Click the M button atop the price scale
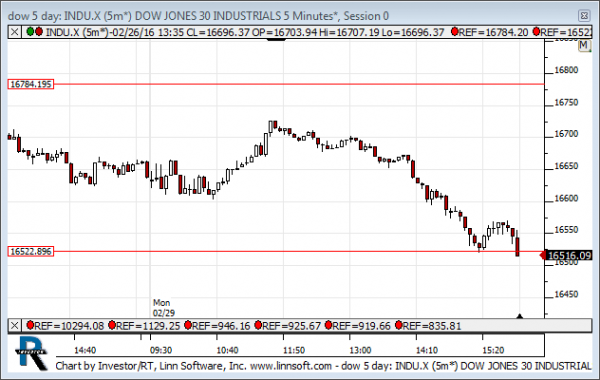Viewport: 600px width, 380px height. click(584, 46)
